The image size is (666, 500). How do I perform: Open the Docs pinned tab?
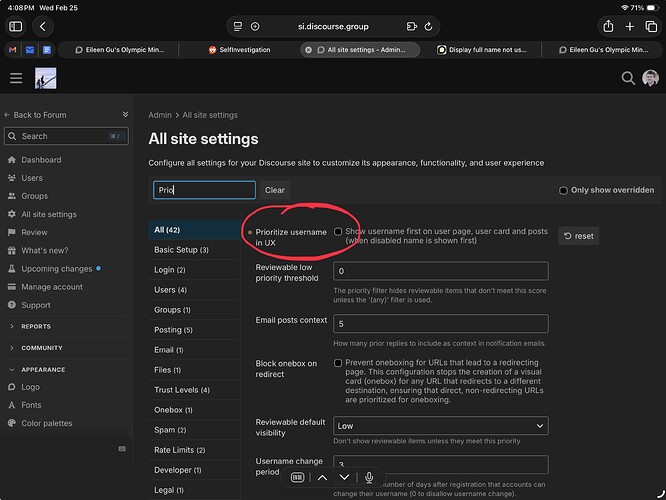coord(47,50)
